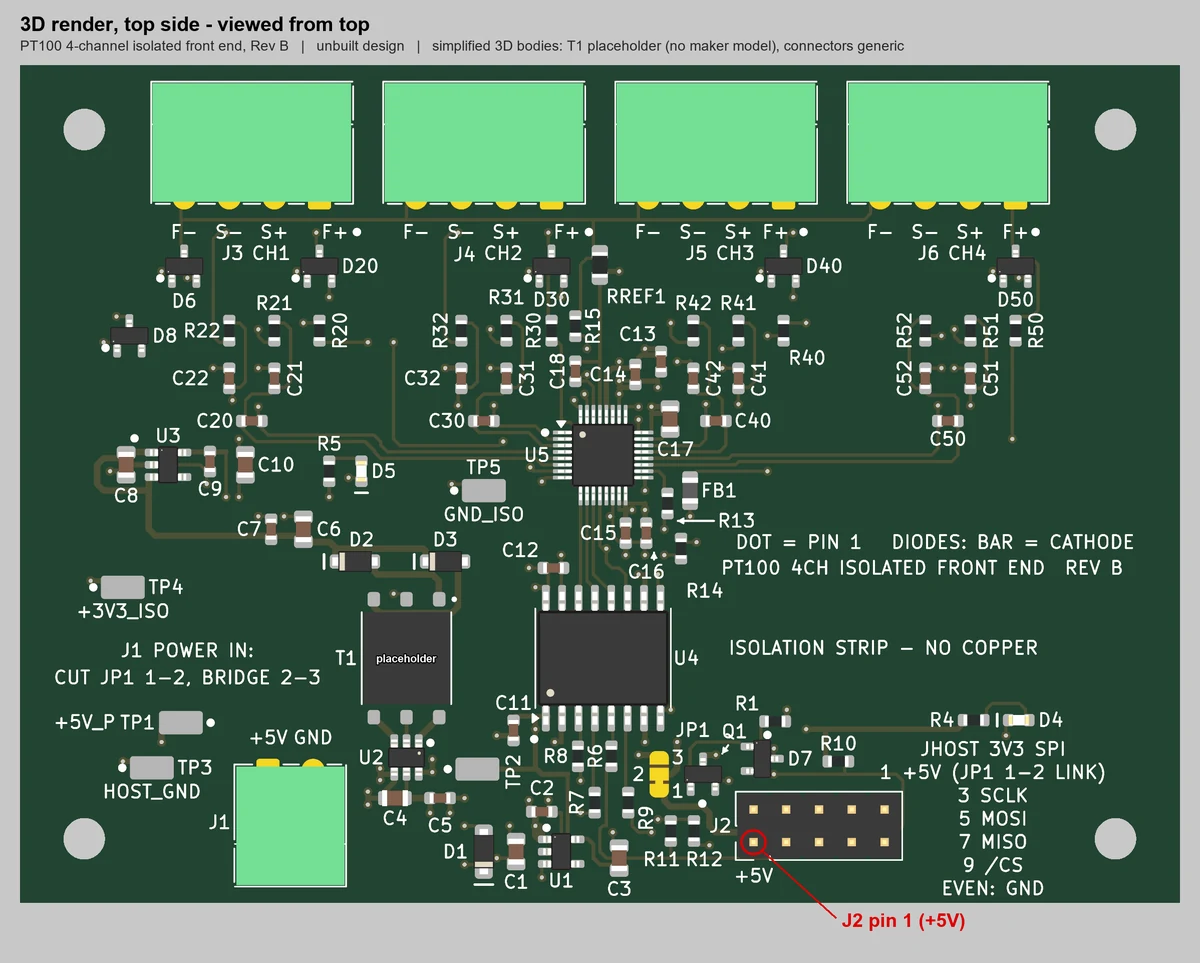
Task: Click the TP4 +3V3_ISO test pad
Action: 123,587
